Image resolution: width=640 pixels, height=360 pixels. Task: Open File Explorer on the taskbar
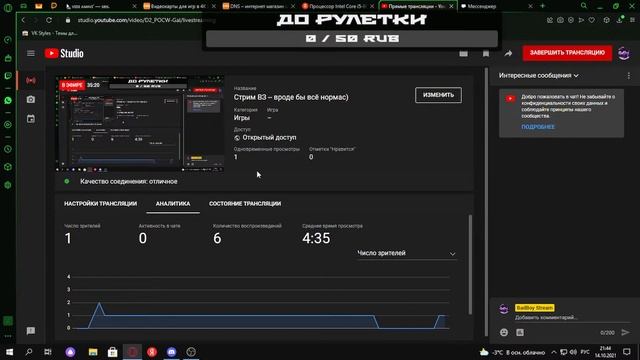tap(93, 352)
